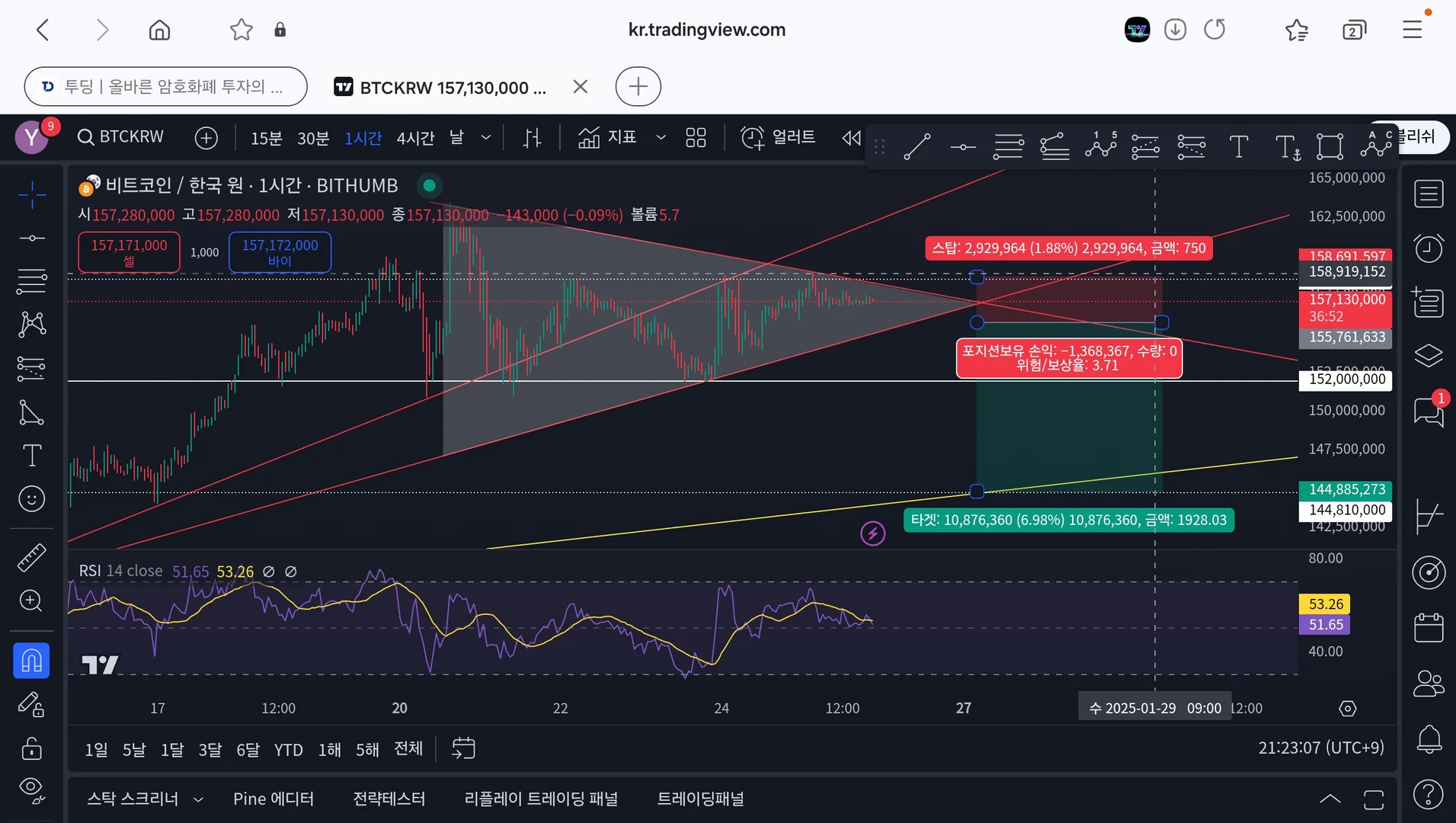Open the 리플레이 트레이딩 패널 tab
1456x823 pixels.
[x=541, y=799]
